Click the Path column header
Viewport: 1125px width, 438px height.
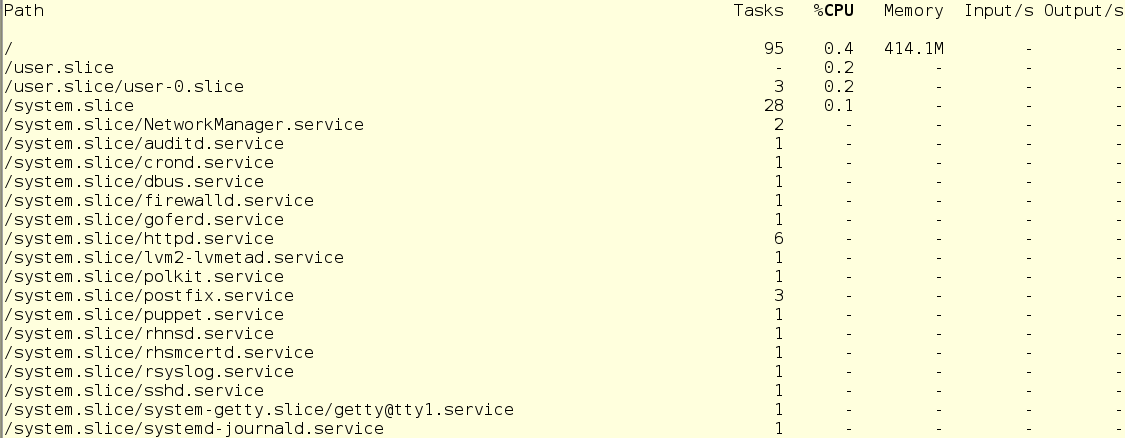[x=24, y=11]
